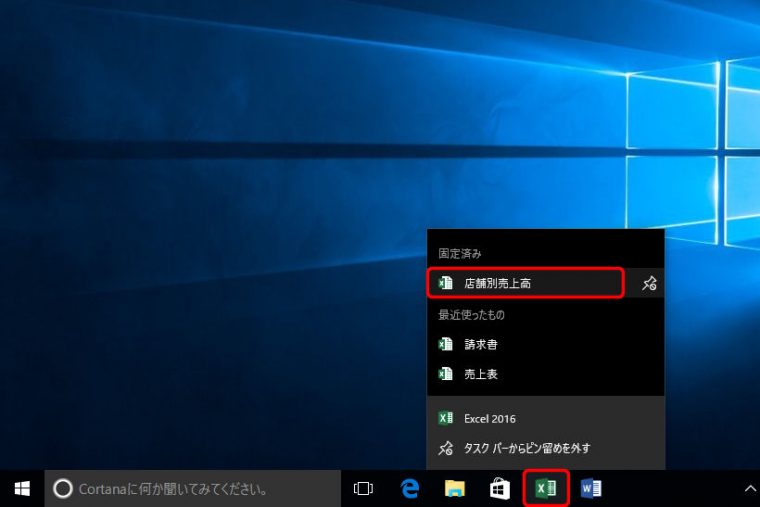The width and height of the screenshot is (760, 507).
Task: Click the Excel file icon beside 店舗別売上高
Action: coord(445,283)
